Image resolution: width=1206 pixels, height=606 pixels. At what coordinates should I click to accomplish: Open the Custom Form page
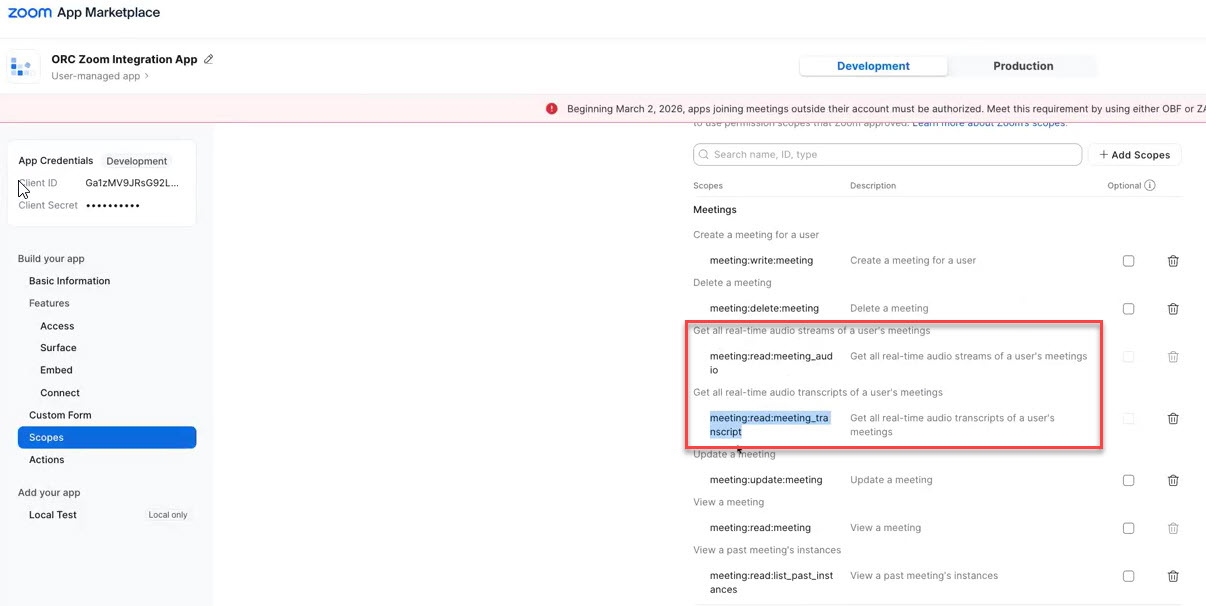(x=60, y=415)
